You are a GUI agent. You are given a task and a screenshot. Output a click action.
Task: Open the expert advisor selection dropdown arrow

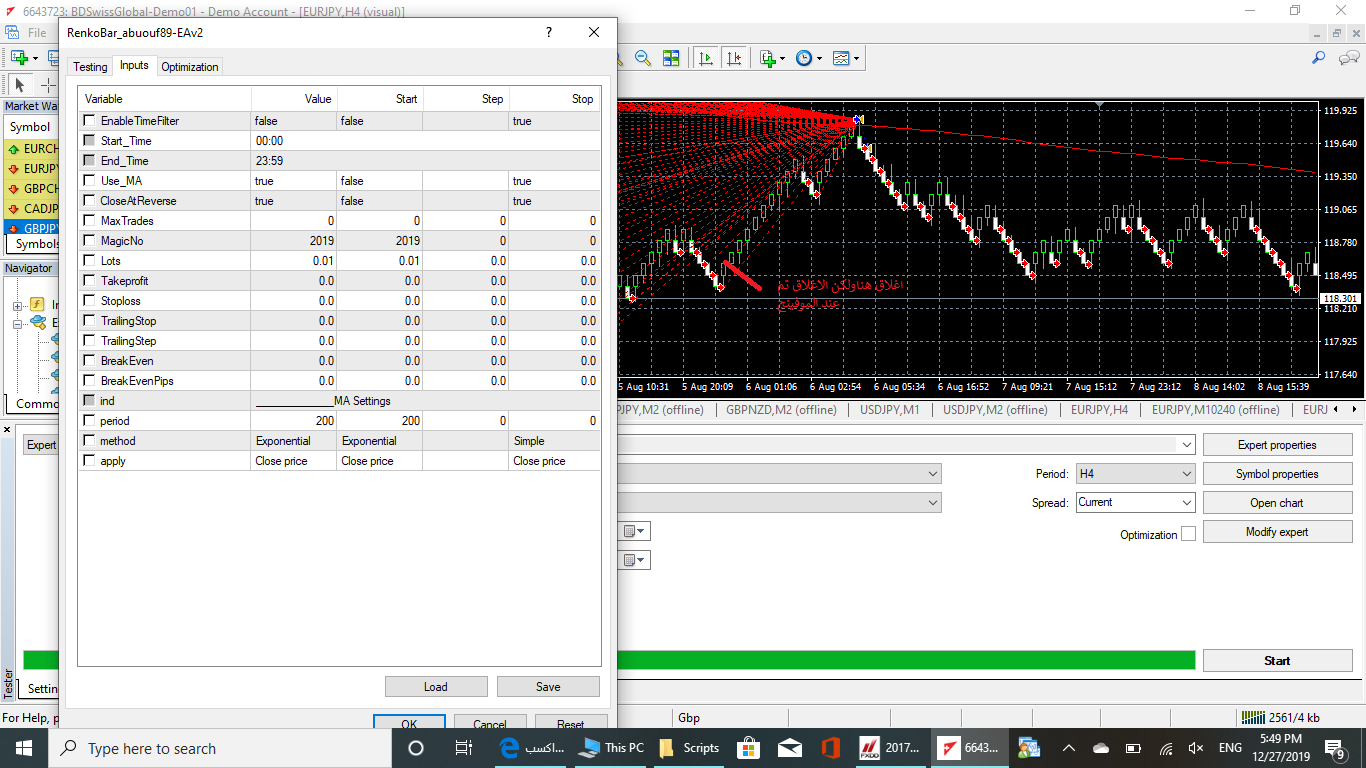coord(1186,445)
